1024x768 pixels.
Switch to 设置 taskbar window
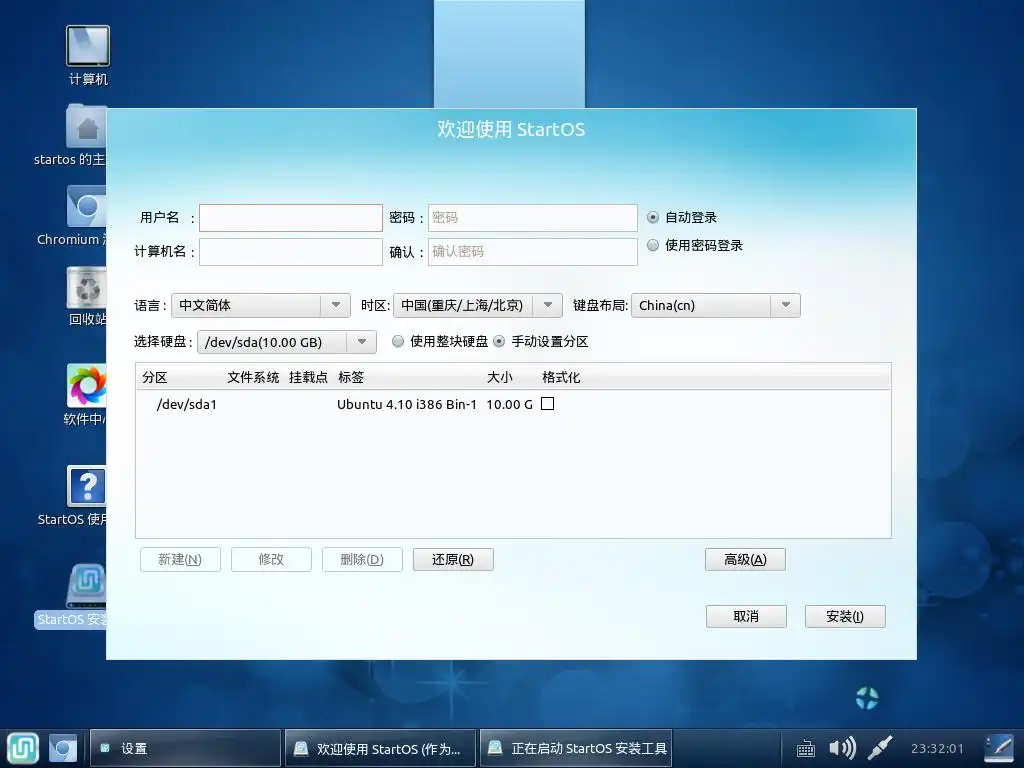click(185, 748)
